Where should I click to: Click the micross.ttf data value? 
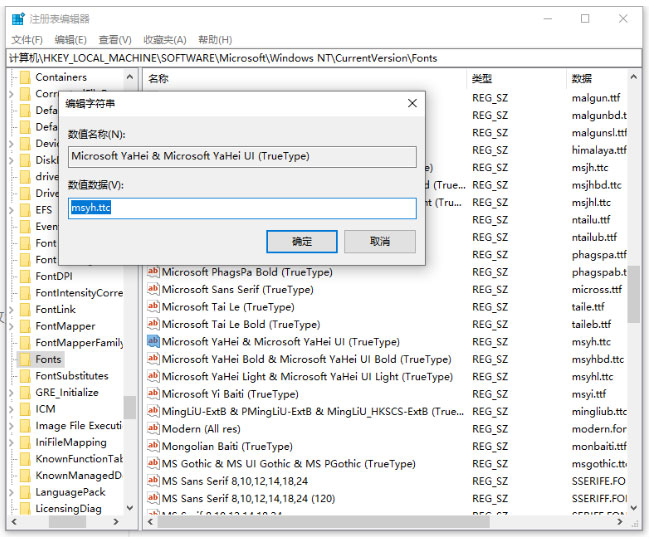click(x=597, y=289)
